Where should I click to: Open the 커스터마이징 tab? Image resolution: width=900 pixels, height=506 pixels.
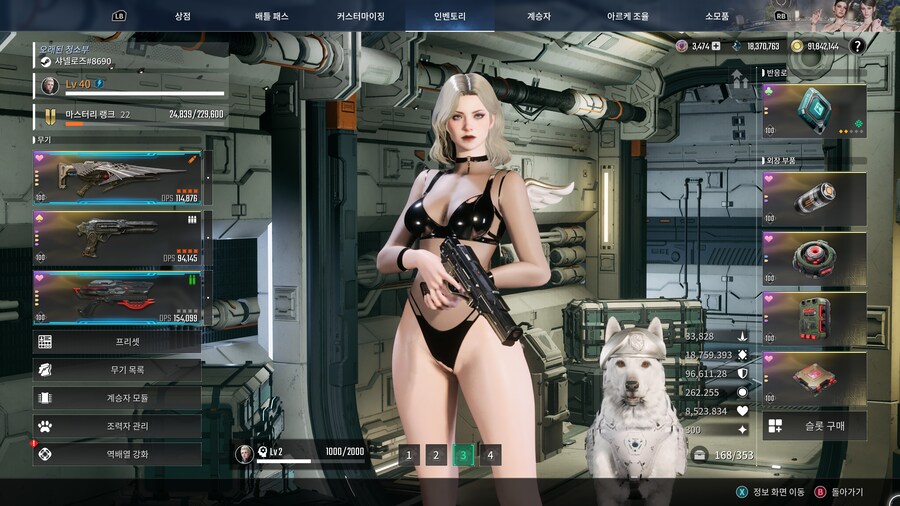click(360, 16)
